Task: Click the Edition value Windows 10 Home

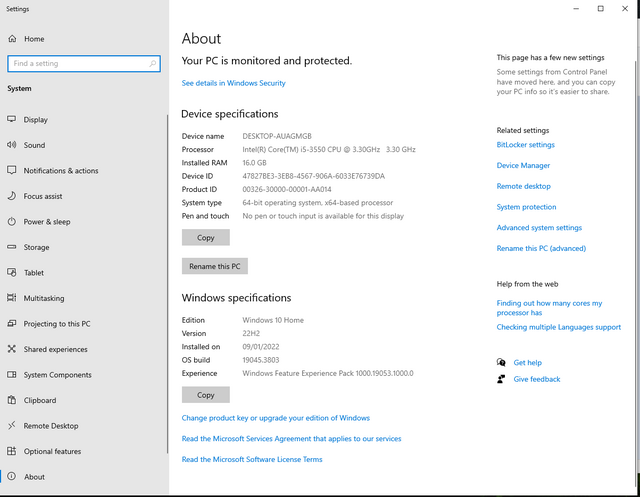Action: [x=273, y=320]
